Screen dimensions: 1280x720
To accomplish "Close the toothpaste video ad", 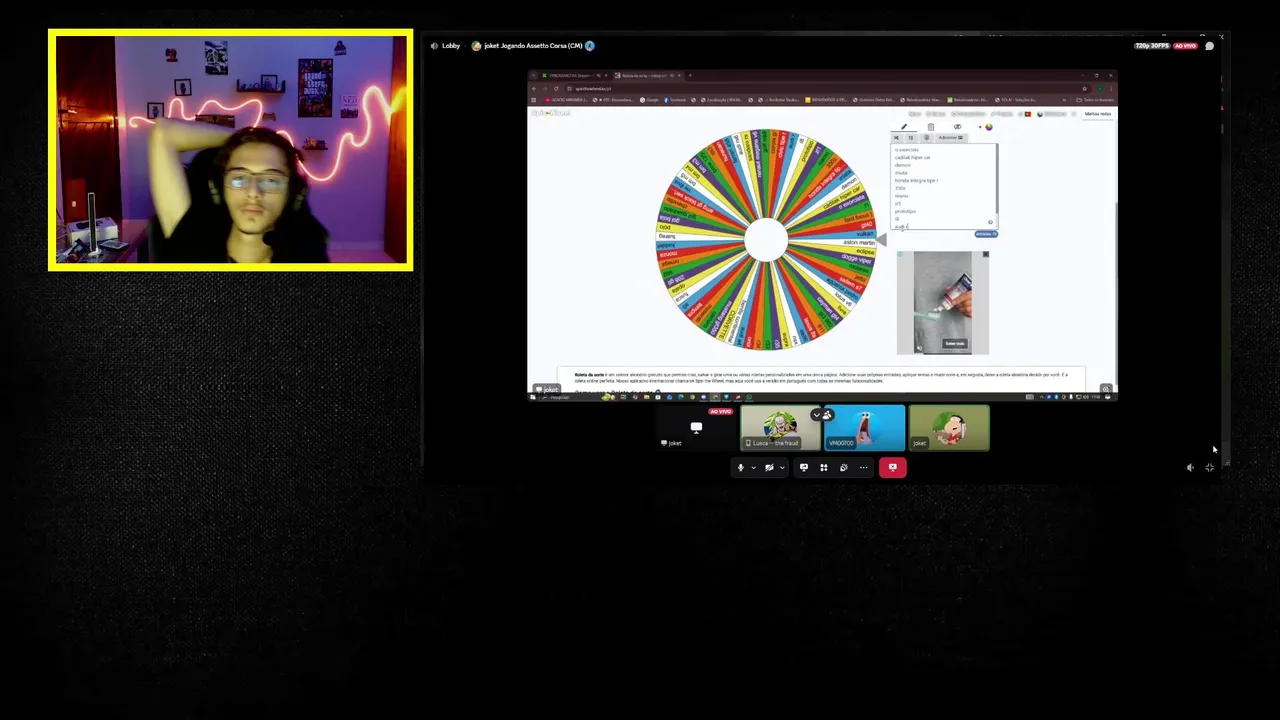I will 986,254.
